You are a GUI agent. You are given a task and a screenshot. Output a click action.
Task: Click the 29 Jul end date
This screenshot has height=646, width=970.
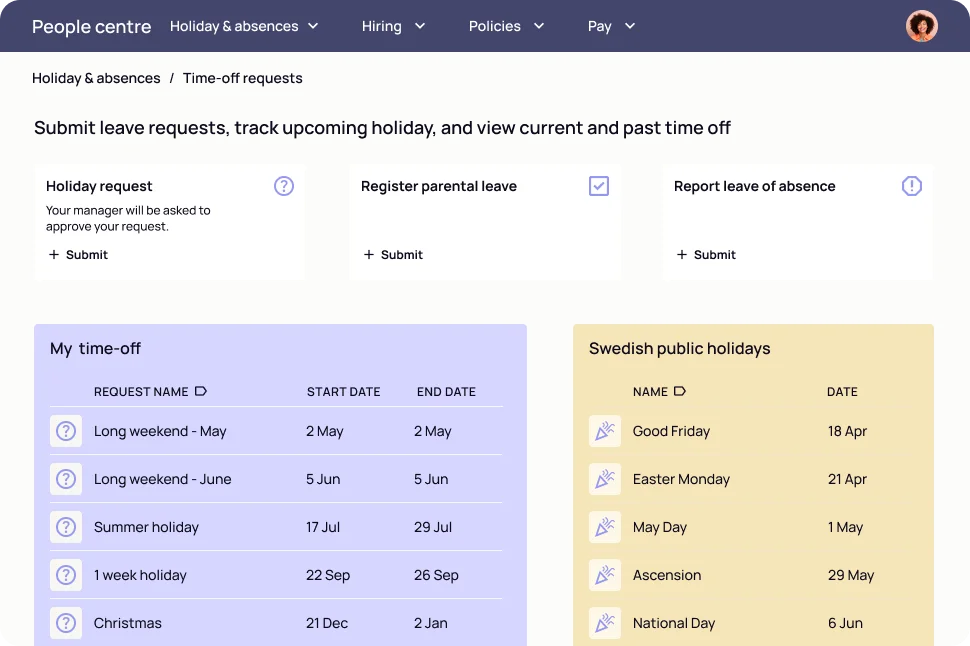tap(433, 527)
